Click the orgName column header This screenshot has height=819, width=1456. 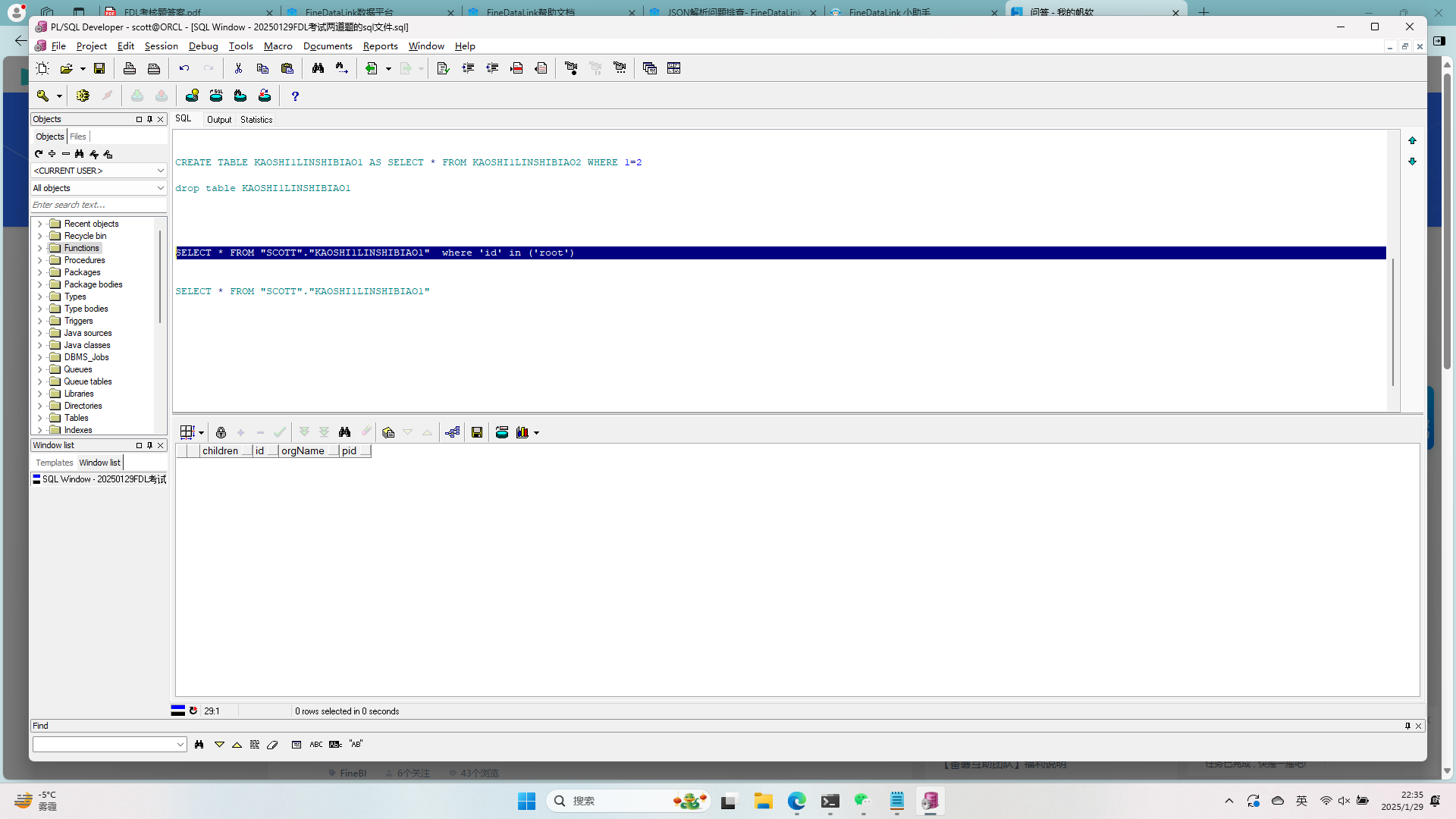pyautogui.click(x=303, y=451)
